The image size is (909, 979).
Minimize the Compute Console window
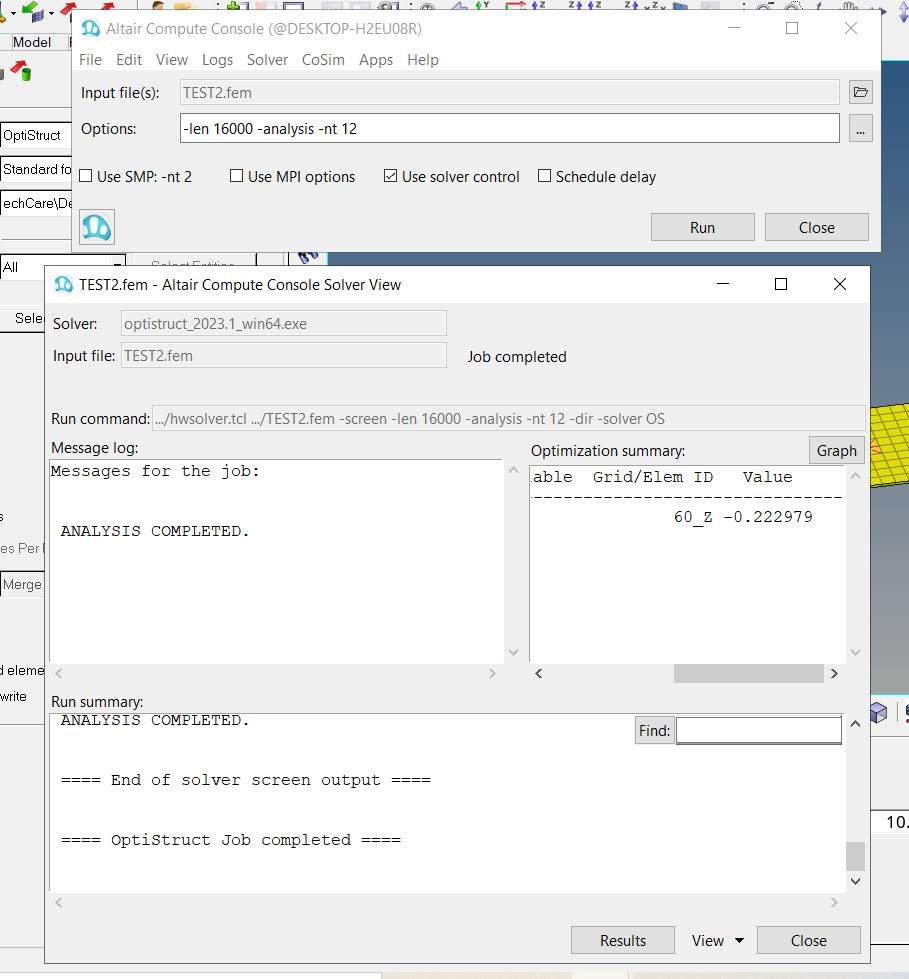pyautogui.click(x=734, y=28)
